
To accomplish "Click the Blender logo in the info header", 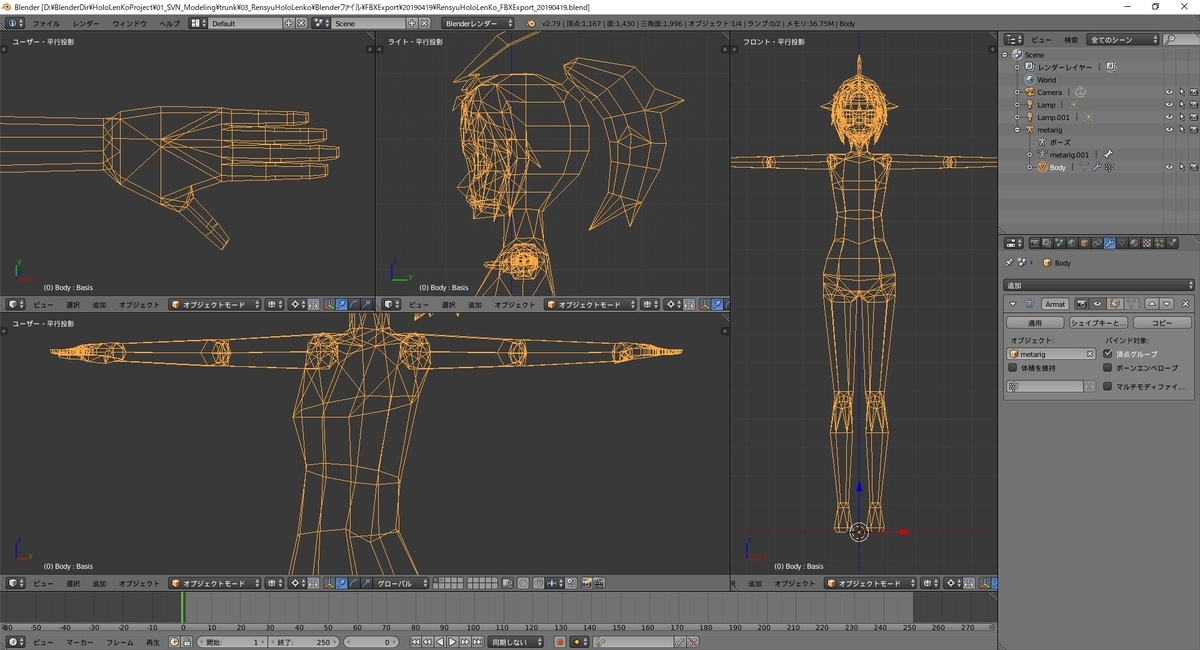I will (x=531, y=23).
